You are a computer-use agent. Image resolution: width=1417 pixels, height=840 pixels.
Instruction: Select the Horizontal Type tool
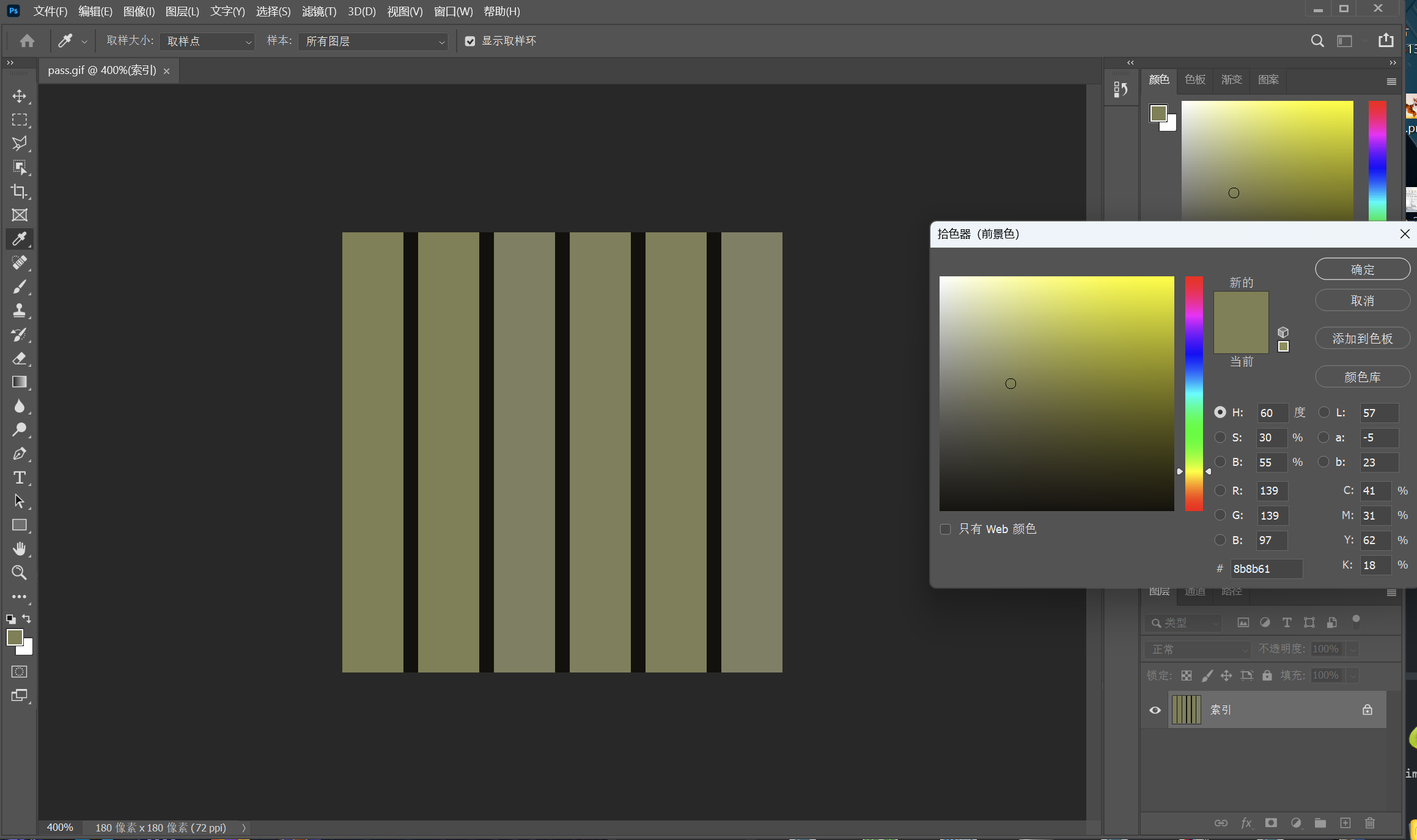pyautogui.click(x=20, y=477)
